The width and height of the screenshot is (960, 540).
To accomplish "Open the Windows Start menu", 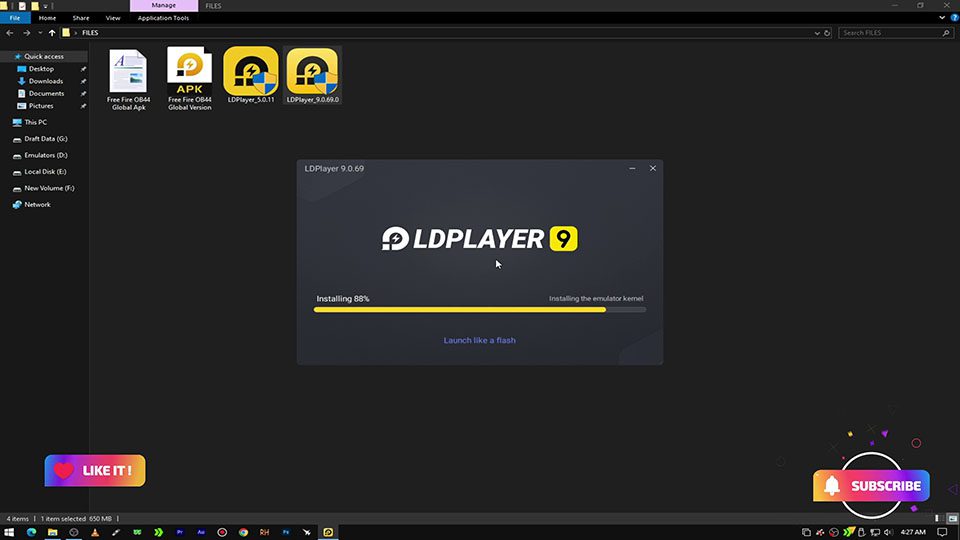I will click(x=9, y=533).
